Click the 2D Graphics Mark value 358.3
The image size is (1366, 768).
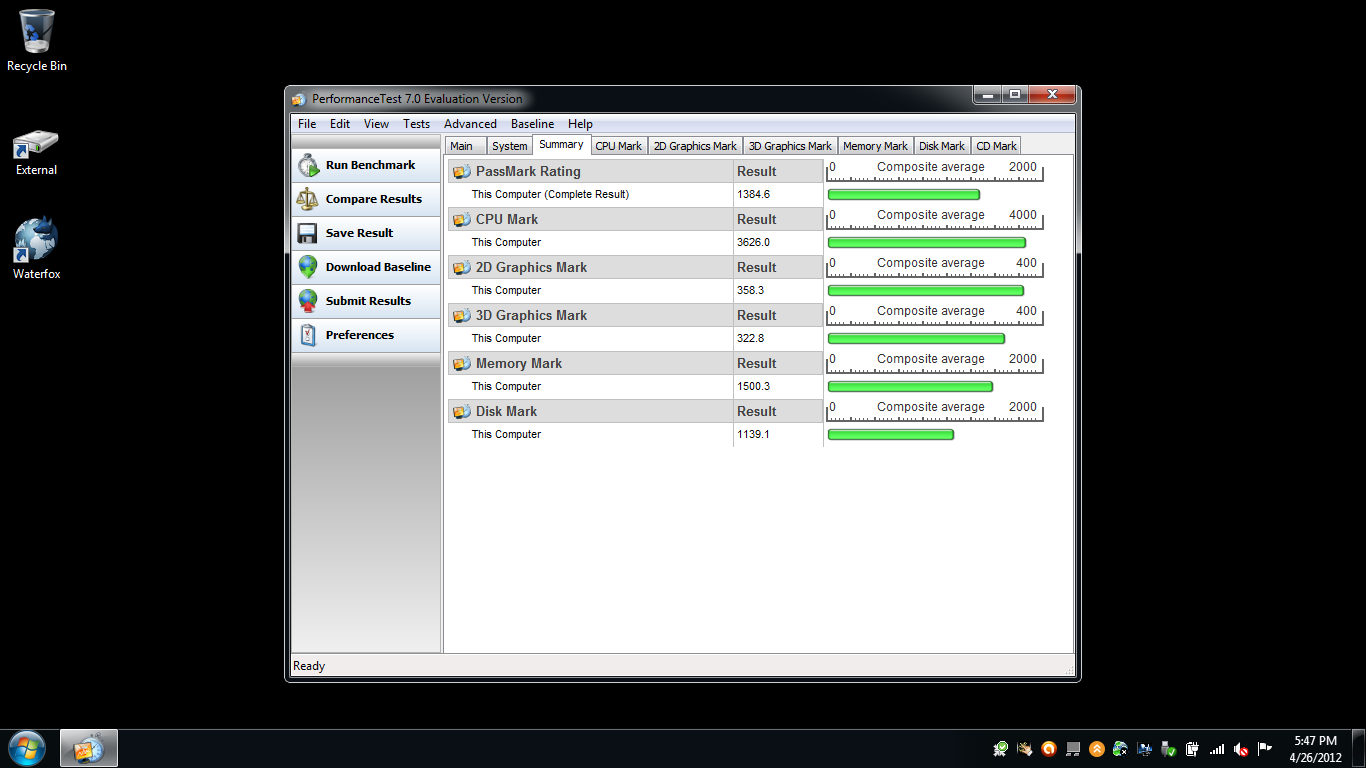(x=750, y=290)
